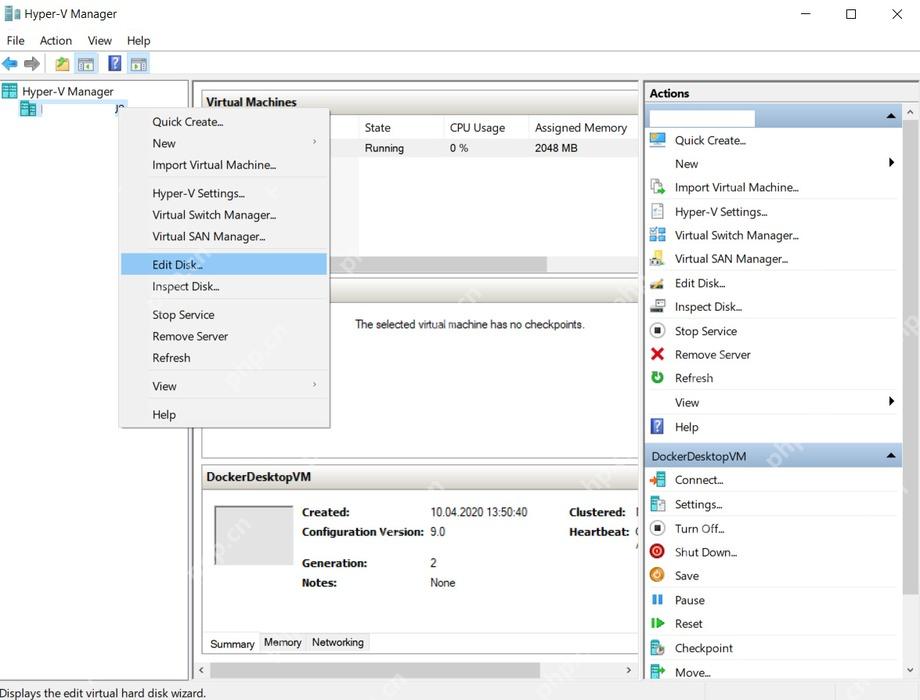Click the Show/Hide Console Tree toolbar icon
The width and height of the screenshot is (920, 700).
point(86,63)
